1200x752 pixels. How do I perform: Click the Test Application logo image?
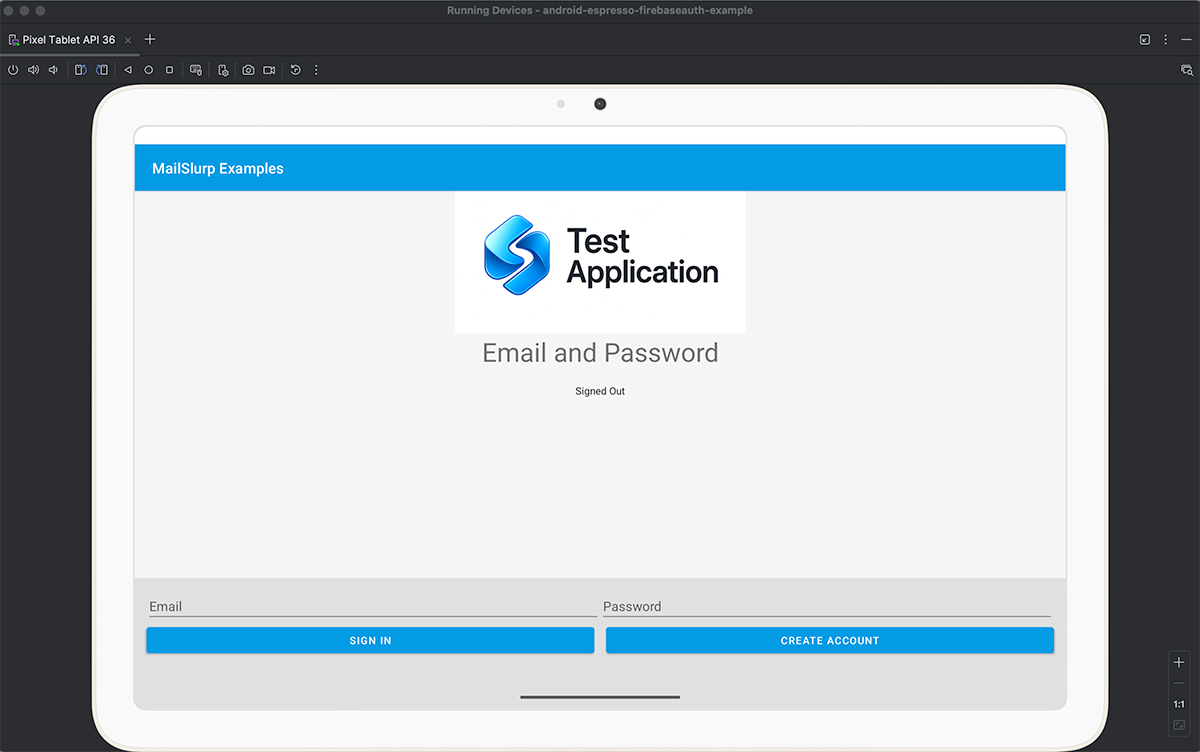[x=600, y=262]
